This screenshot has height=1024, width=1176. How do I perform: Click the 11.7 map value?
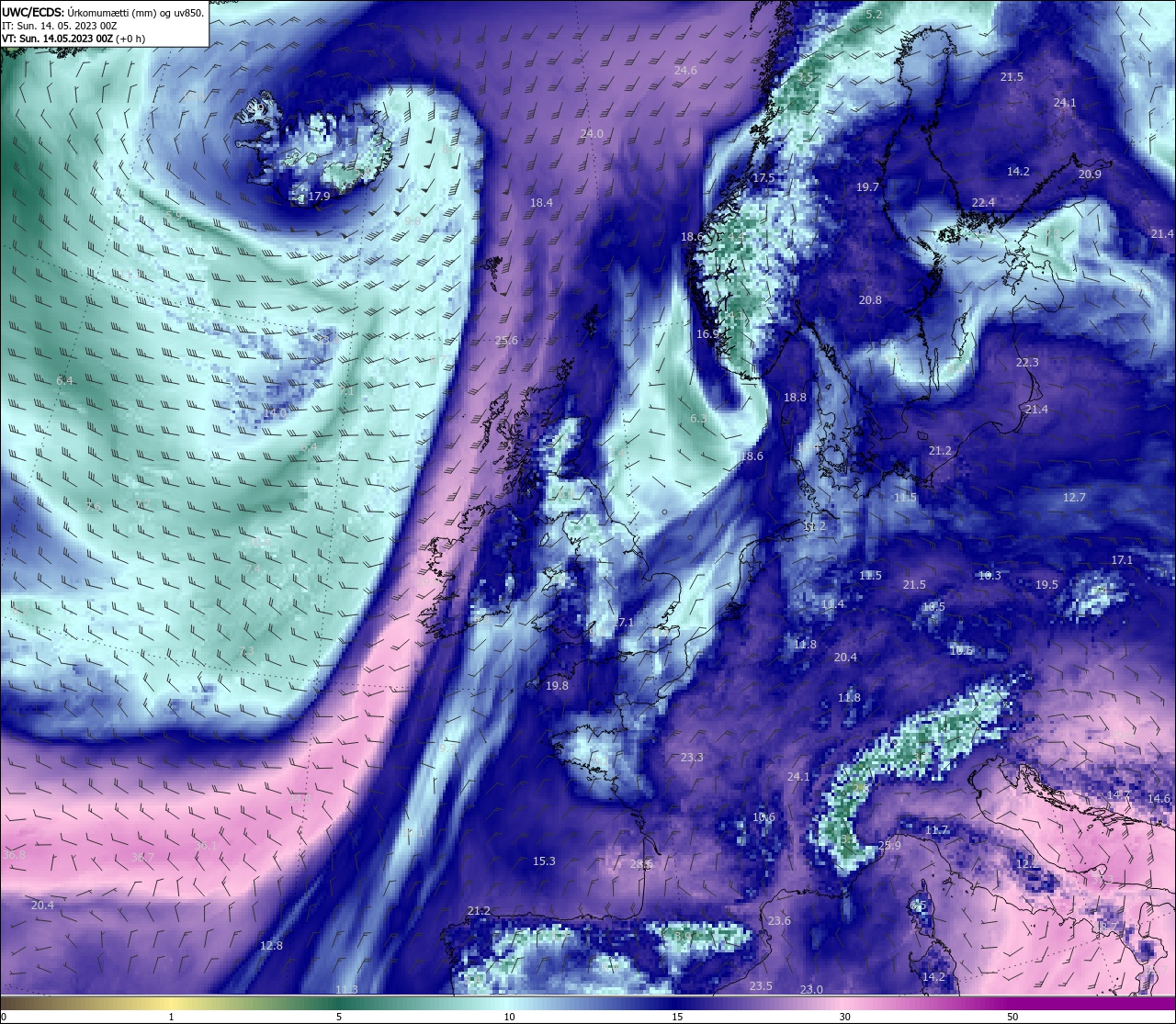click(x=936, y=830)
